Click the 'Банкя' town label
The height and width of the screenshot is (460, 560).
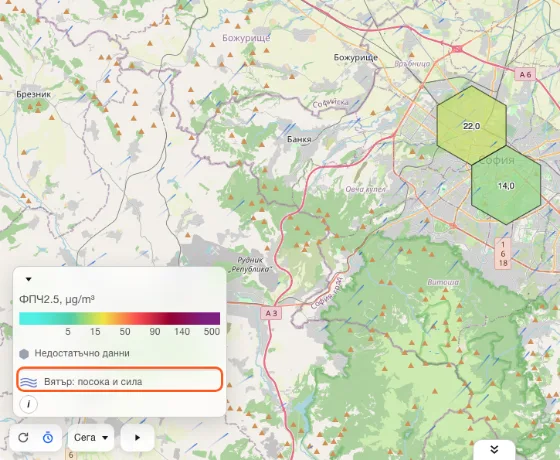(x=299, y=139)
